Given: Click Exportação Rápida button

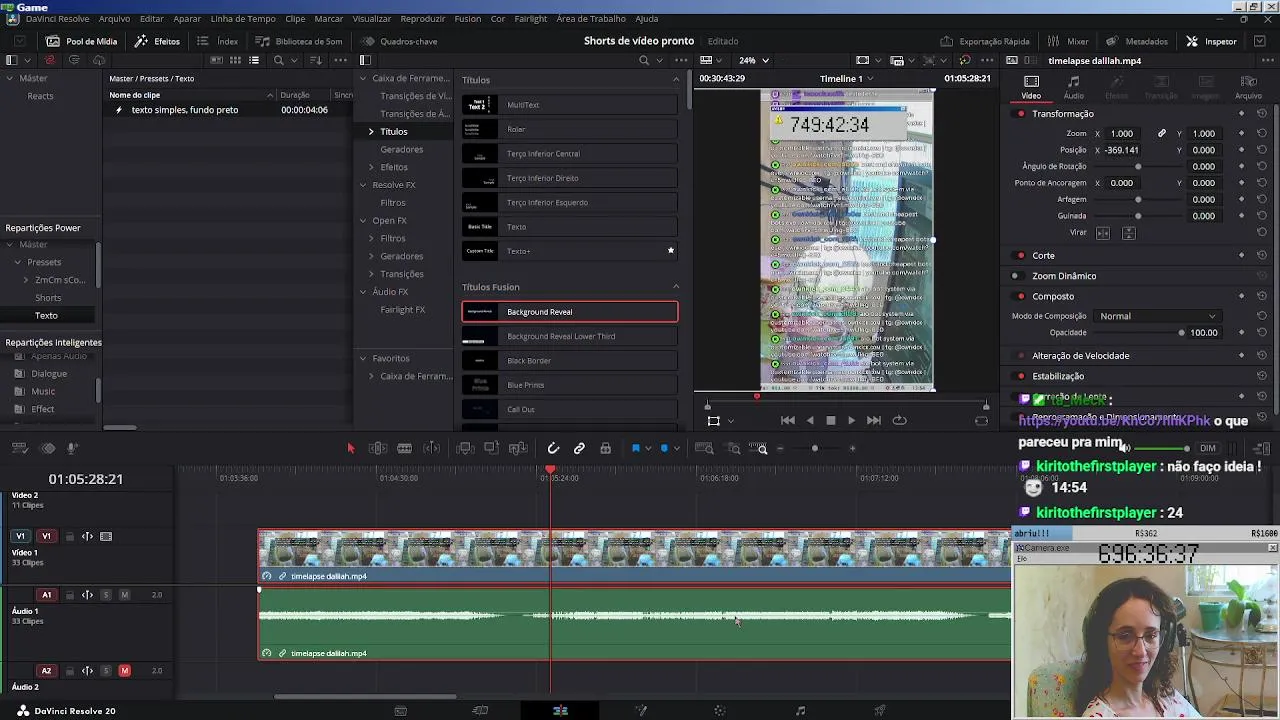Looking at the screenshot, I should [x=985, y=41].
